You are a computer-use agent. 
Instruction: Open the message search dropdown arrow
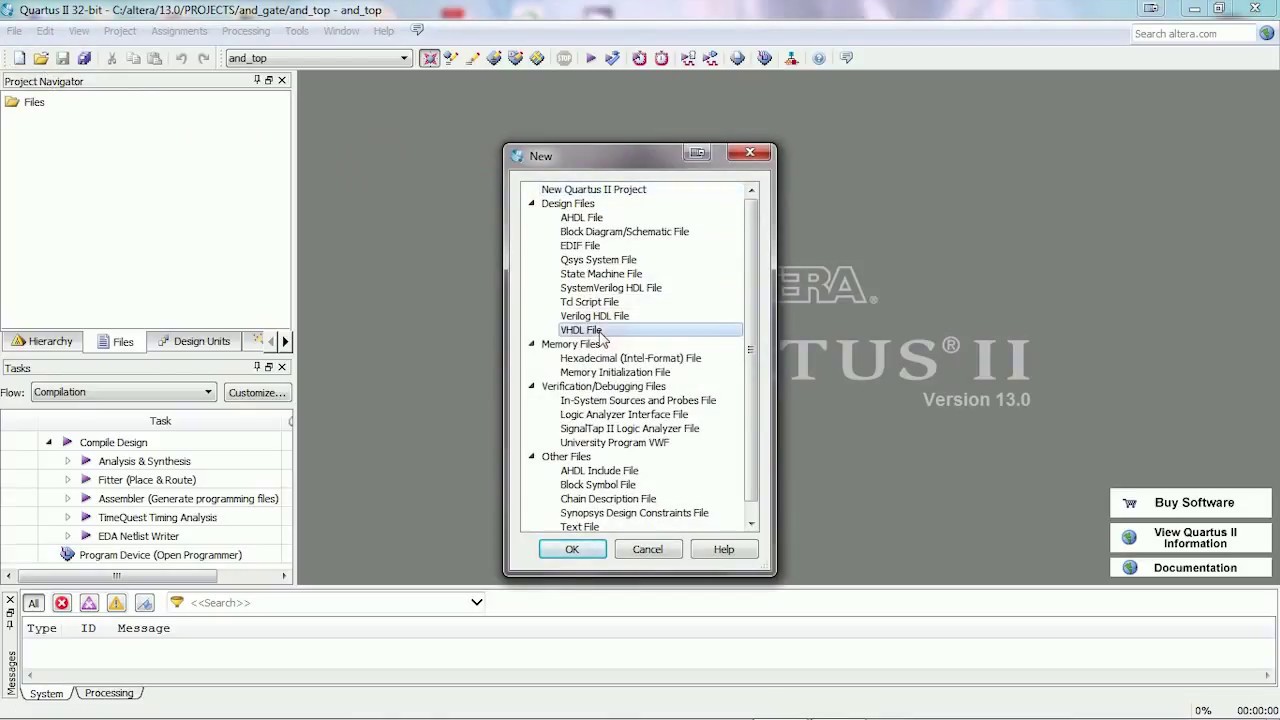tap(477, 602)
